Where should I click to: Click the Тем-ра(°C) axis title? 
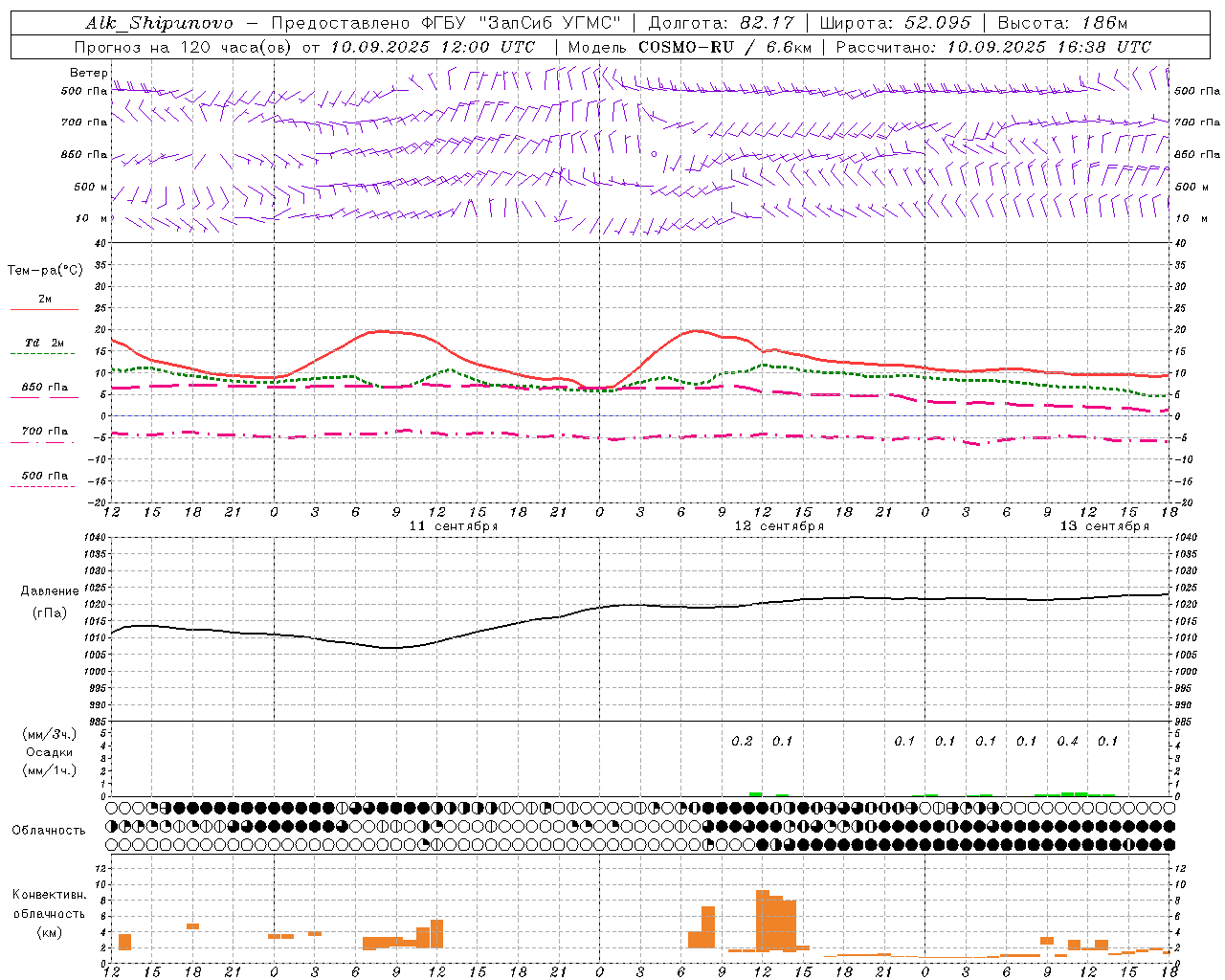[x=45, y=271]
